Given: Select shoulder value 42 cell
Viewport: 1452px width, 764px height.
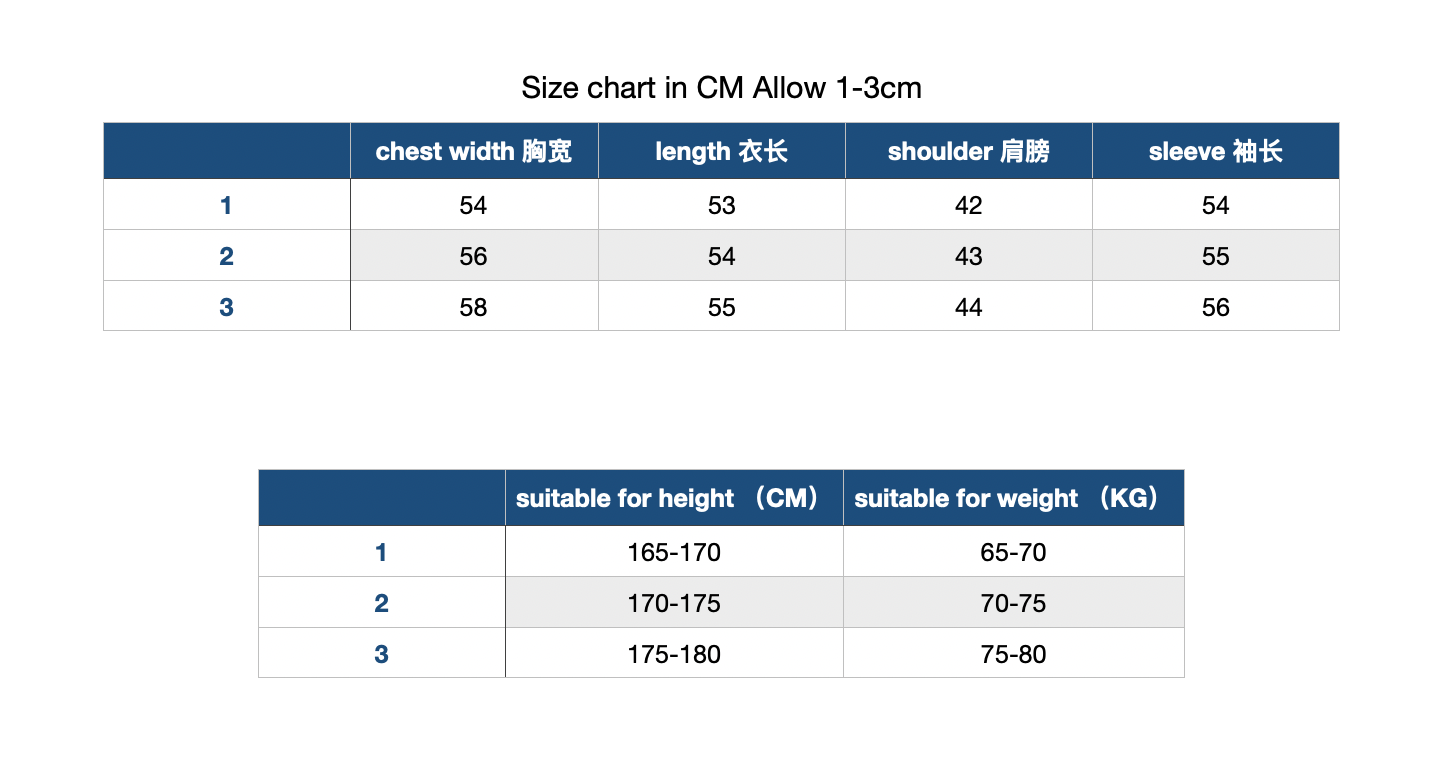Looking at the screenshot, I should (968, 205).
